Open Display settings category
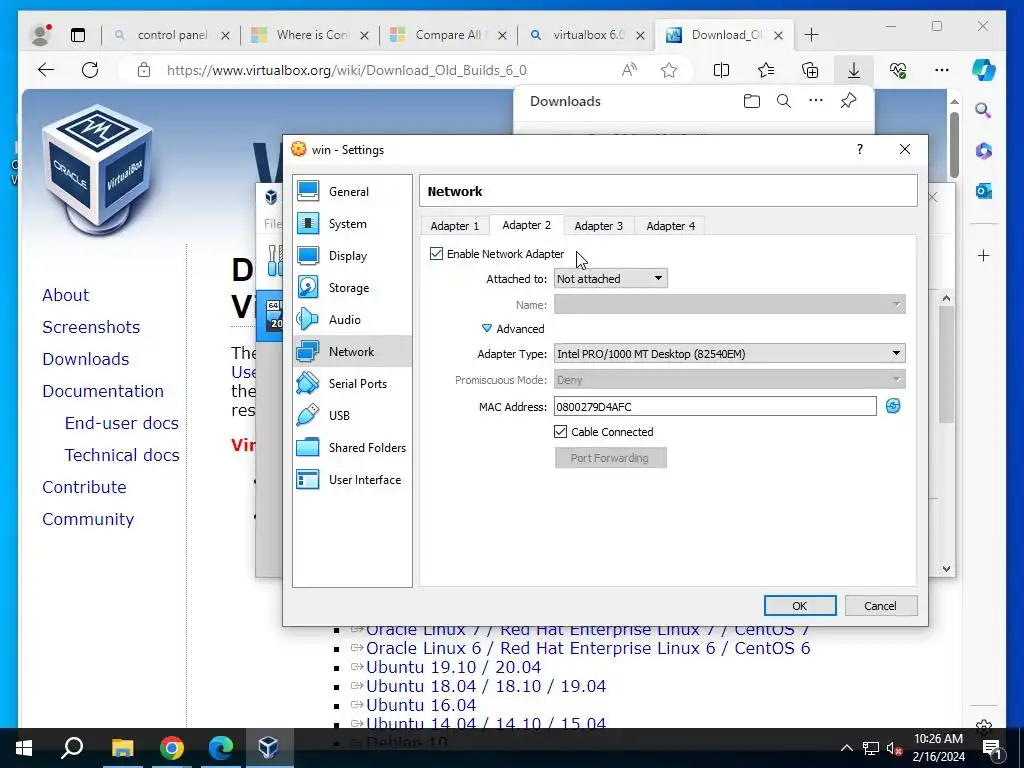The image size is (1024, 768). tap(352, 255)
